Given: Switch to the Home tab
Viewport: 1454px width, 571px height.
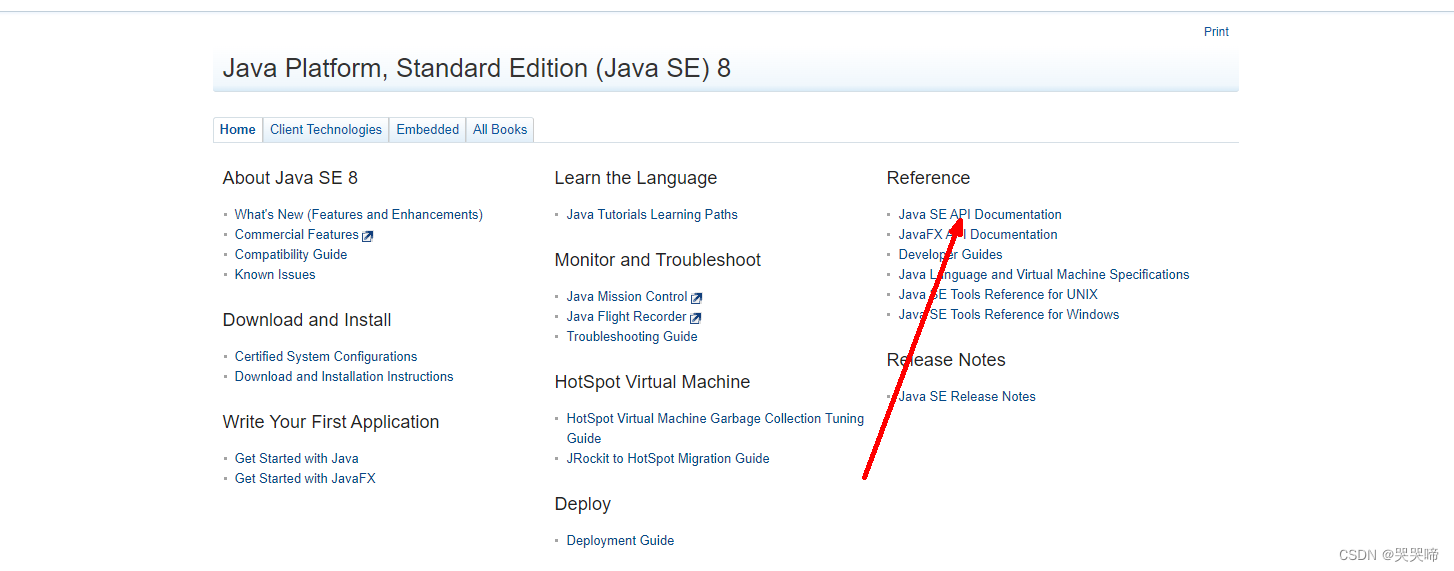Looking at the screenshot, I should coord(238,130).
